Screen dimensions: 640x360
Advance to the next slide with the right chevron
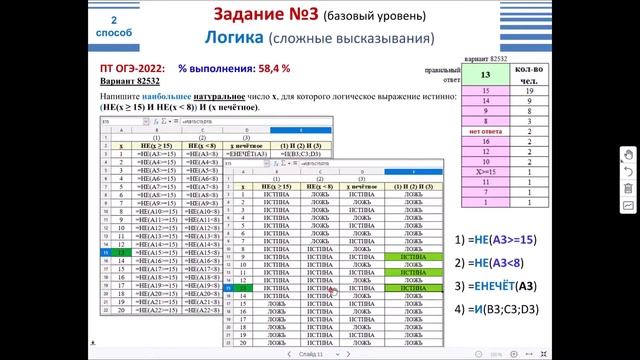[x=348, y=354]
